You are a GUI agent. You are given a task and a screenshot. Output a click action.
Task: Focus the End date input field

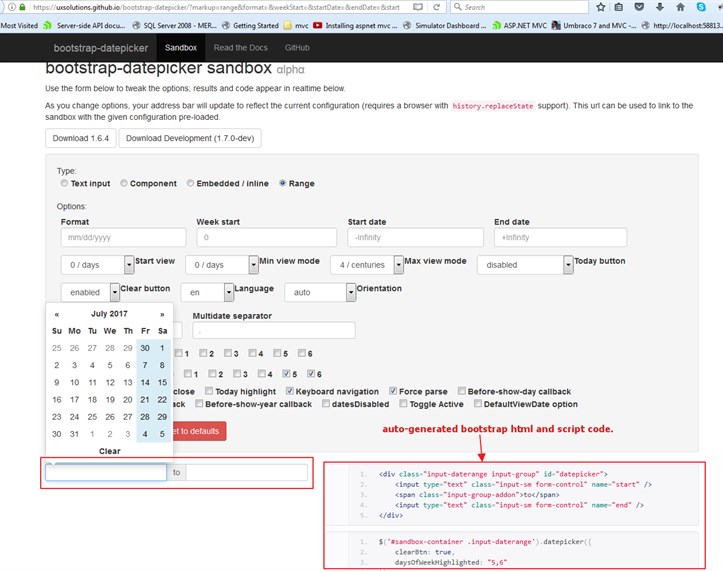560,238
